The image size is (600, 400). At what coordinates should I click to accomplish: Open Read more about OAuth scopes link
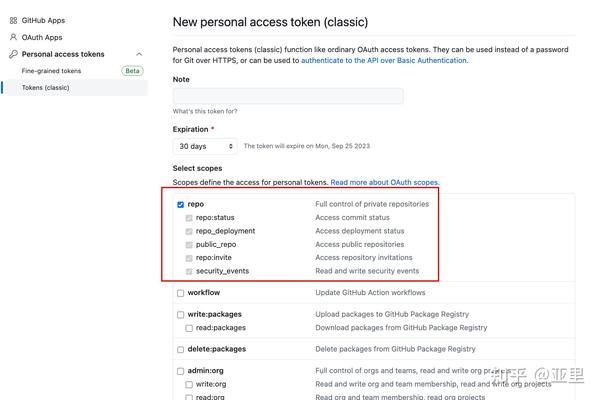tap(385, 183)
